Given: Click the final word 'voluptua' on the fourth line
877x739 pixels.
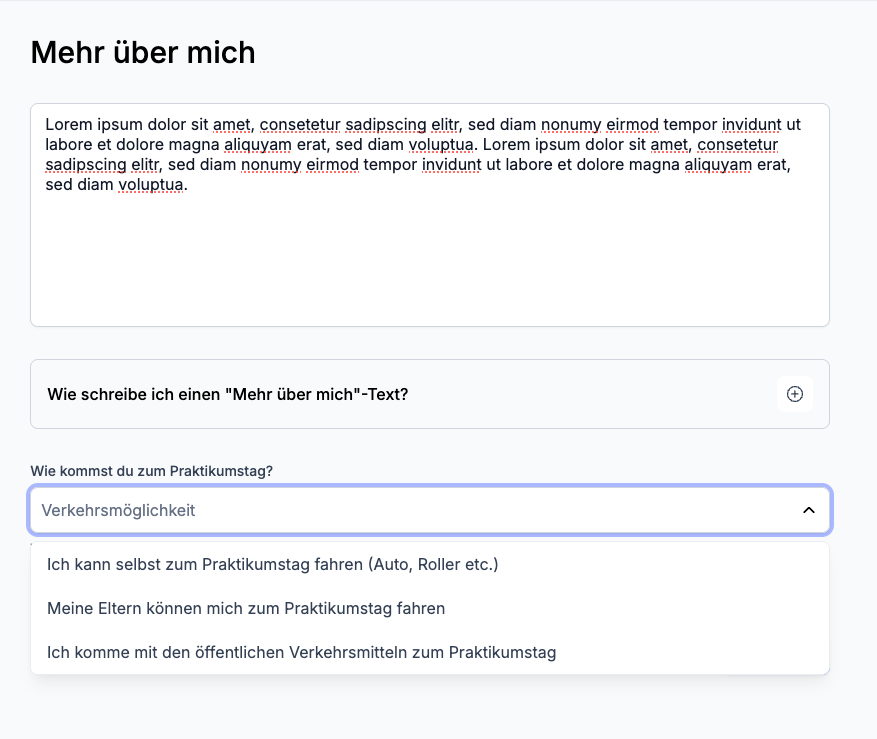Looking at the screenshot, I should coord(151,185).
